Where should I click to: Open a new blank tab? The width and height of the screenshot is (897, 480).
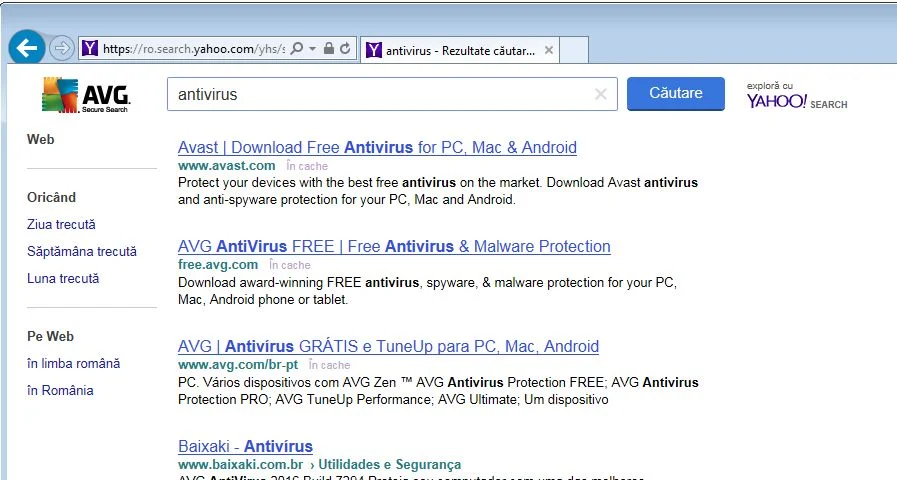[x=574, y=50]
